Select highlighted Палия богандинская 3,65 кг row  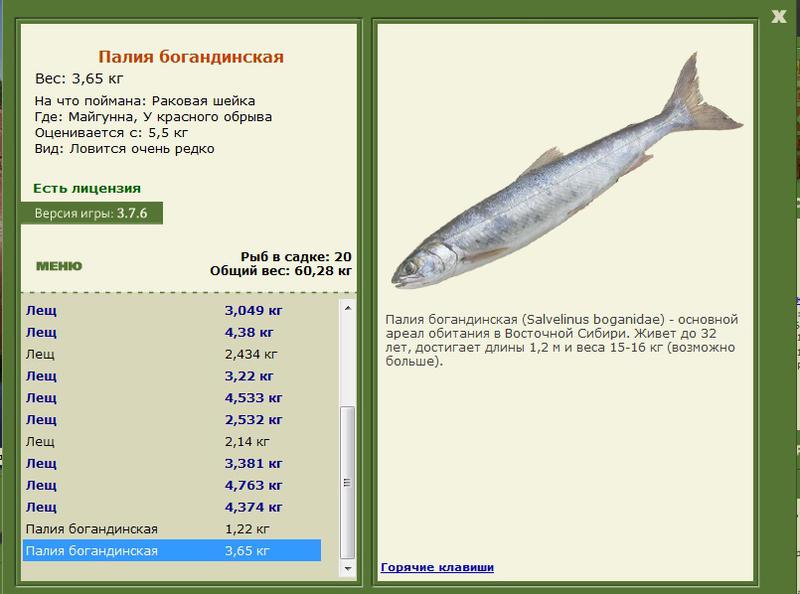172,551
